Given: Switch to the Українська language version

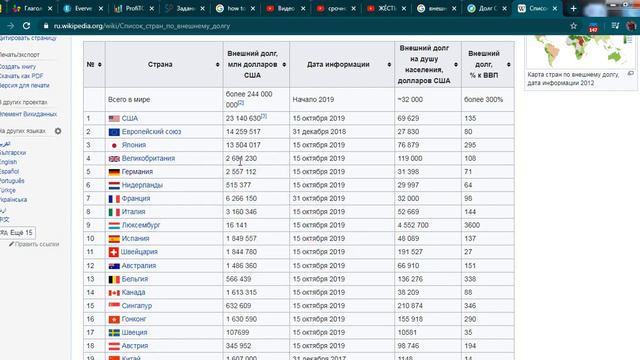Looking at the screenshot, I should pyautogui.click(x=13, y=200).
